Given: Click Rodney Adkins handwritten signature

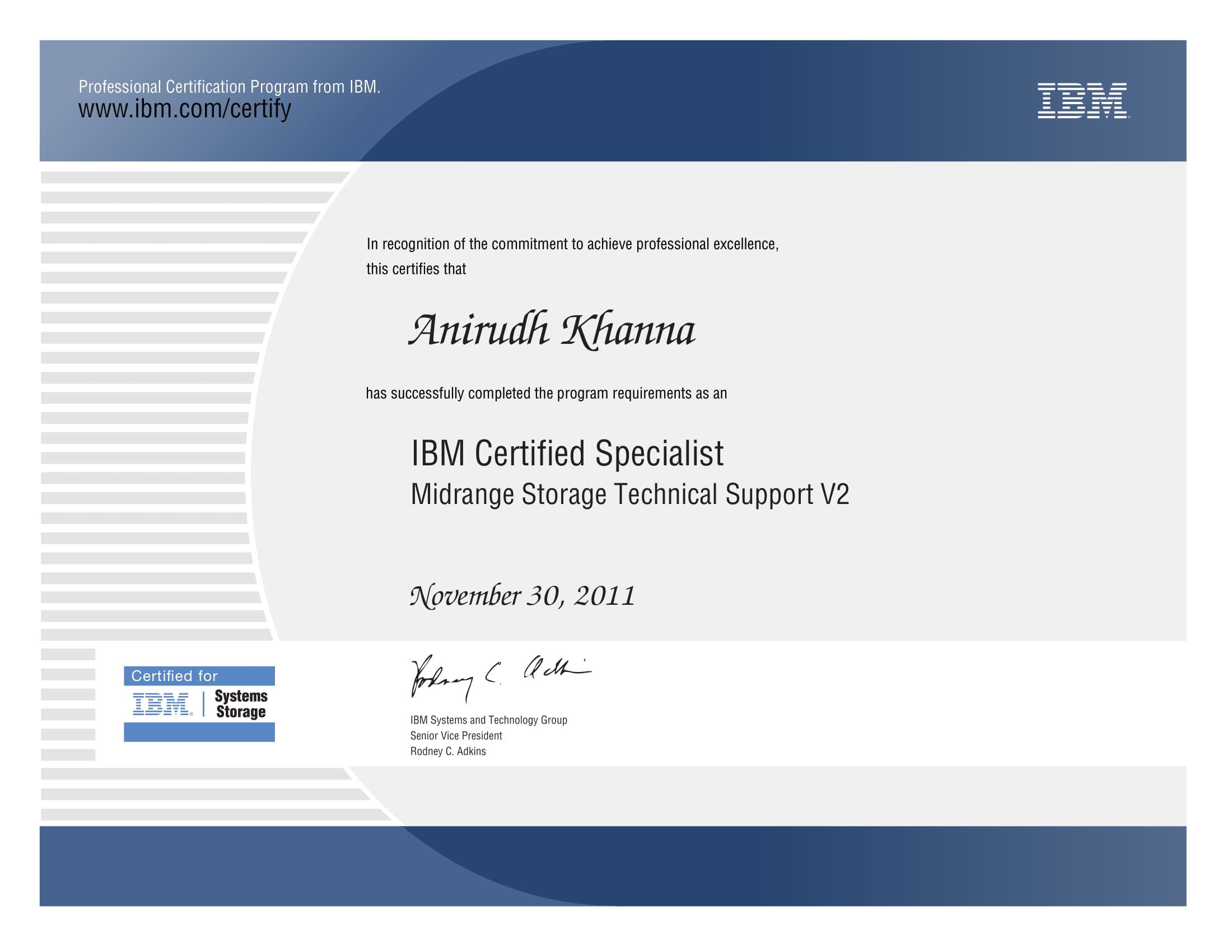Looking at the screenshot, I should click(x=499, y=676).
